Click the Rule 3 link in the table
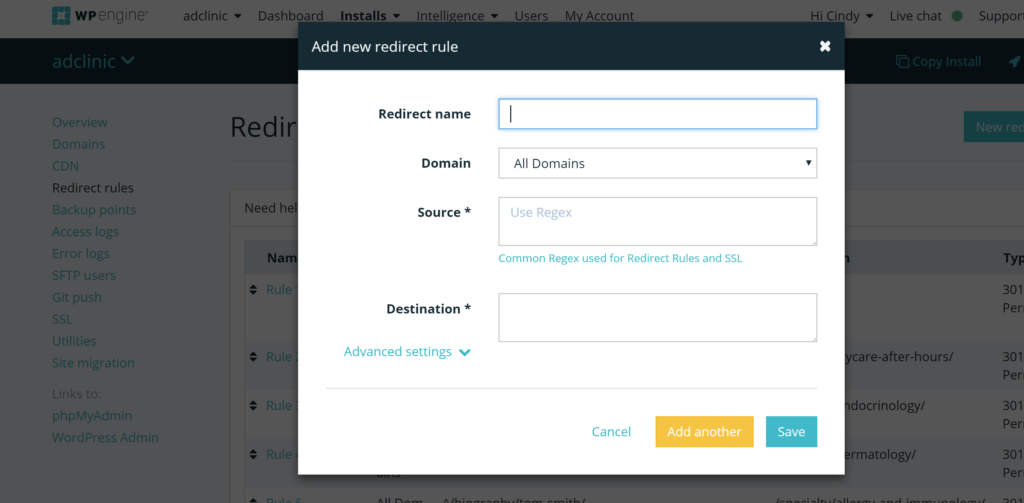The image size is (1024, 503). point(281,406)
